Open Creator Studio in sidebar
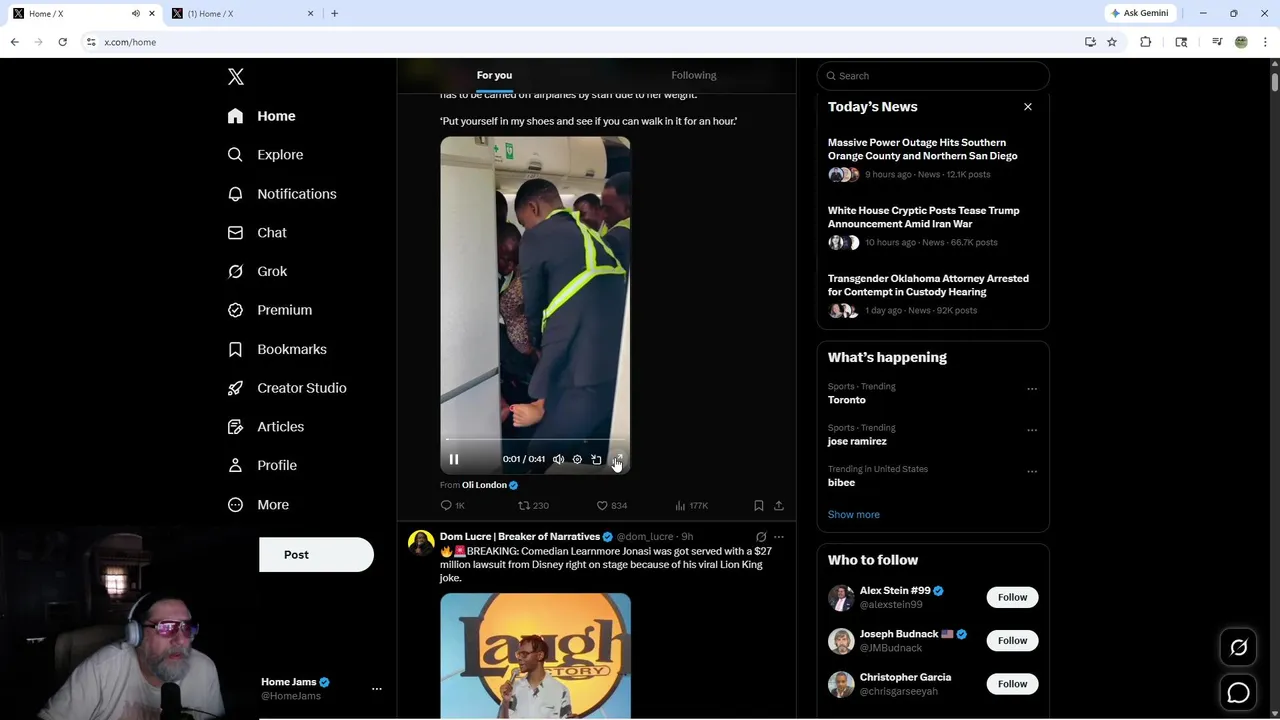Image resolution: width=1280 pixels, height=720 pixels. [287, 388]
